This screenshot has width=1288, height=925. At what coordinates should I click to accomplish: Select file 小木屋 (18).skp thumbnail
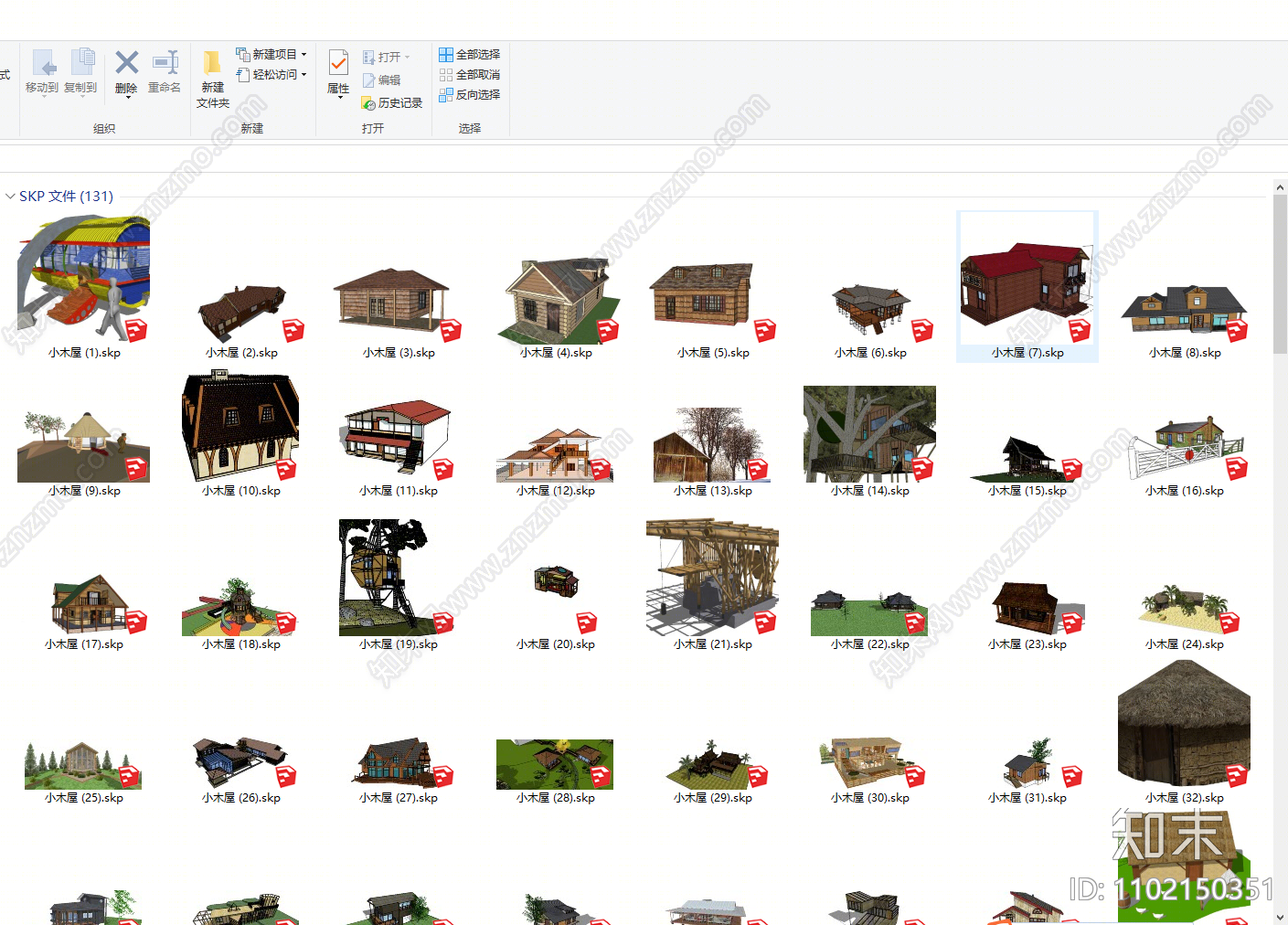click(x=240, y=607)
